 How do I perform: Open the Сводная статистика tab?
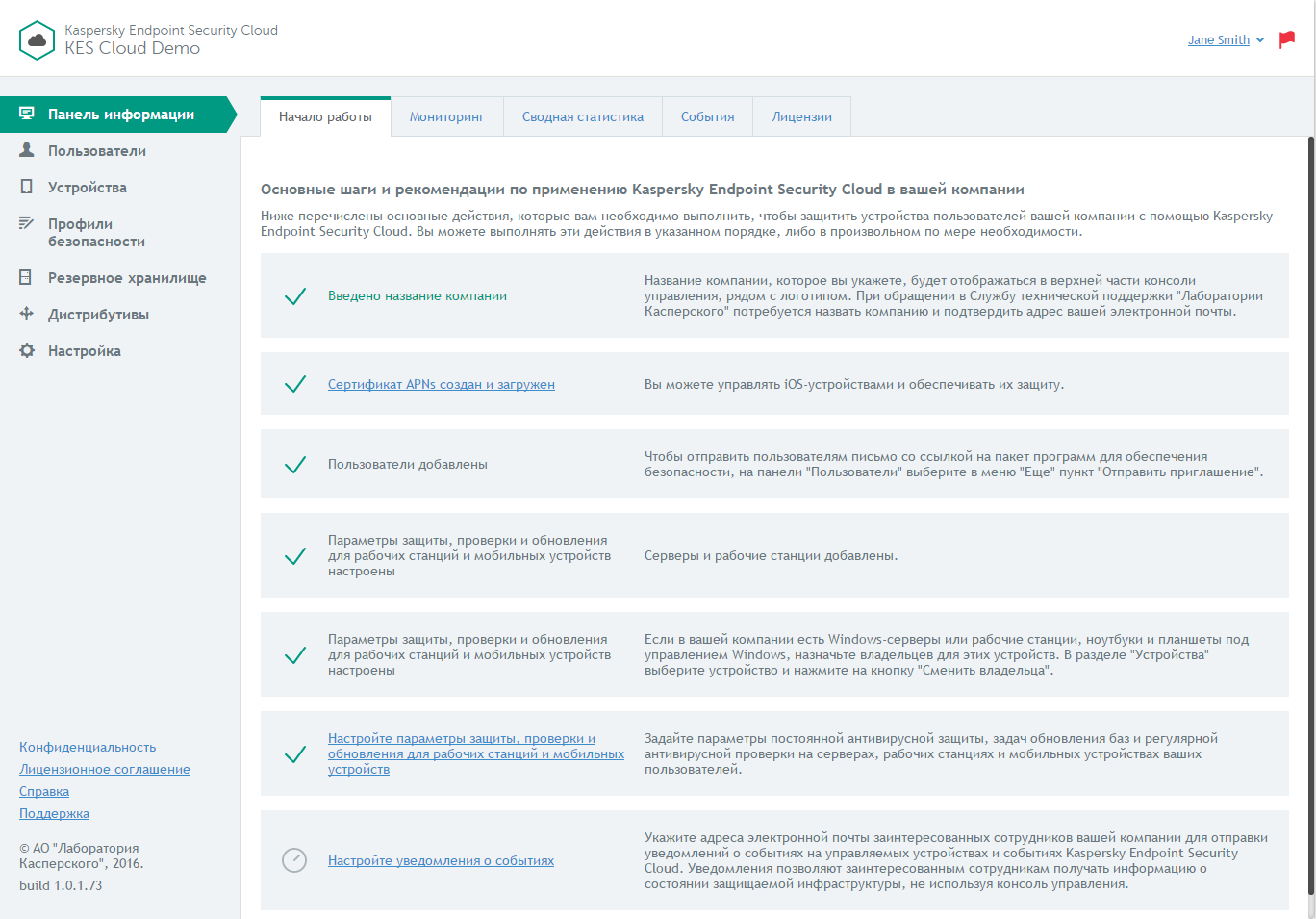tap(582, 116)
